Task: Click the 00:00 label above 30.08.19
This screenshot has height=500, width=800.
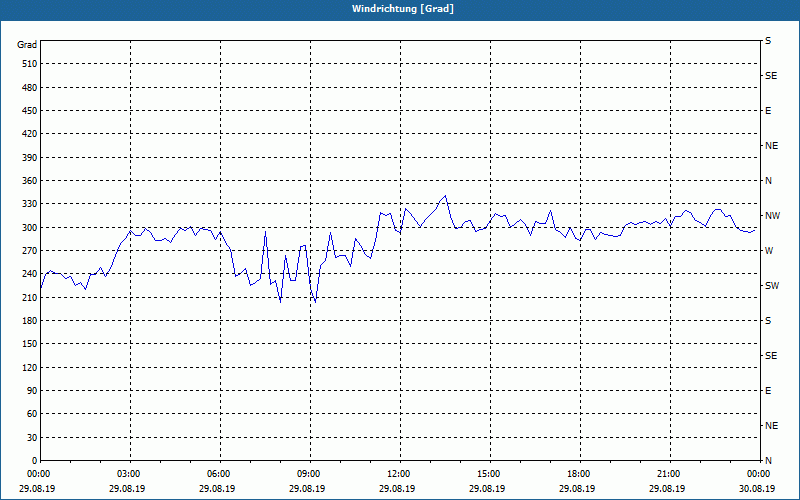Action: [x=758, y=474]
